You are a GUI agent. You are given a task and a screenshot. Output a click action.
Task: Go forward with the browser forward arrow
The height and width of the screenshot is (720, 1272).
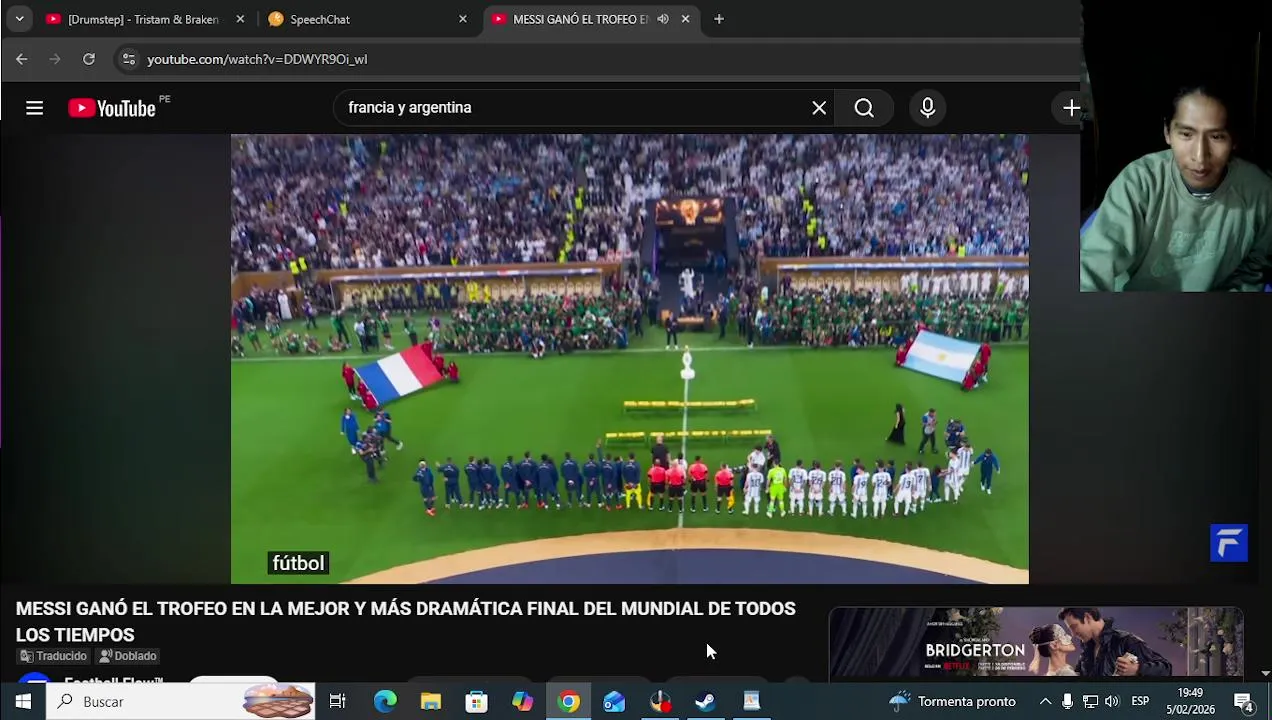(55, 59)
